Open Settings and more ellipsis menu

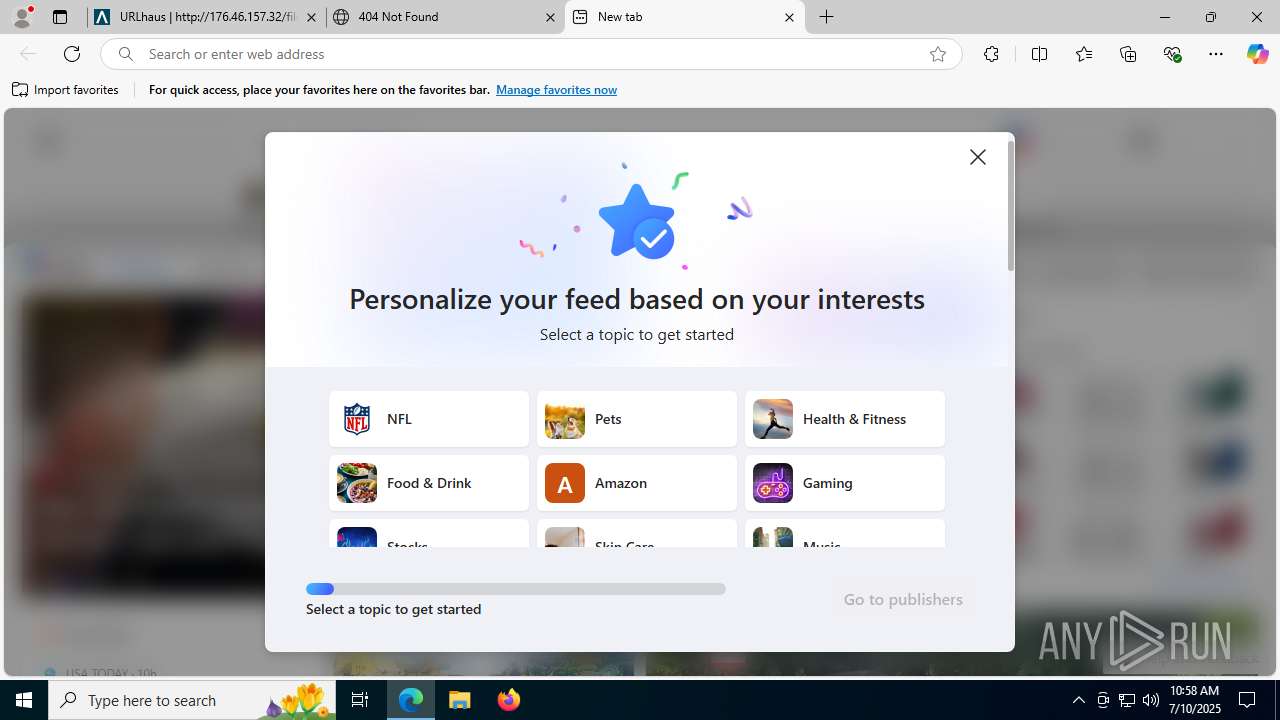pos(1216,54)
